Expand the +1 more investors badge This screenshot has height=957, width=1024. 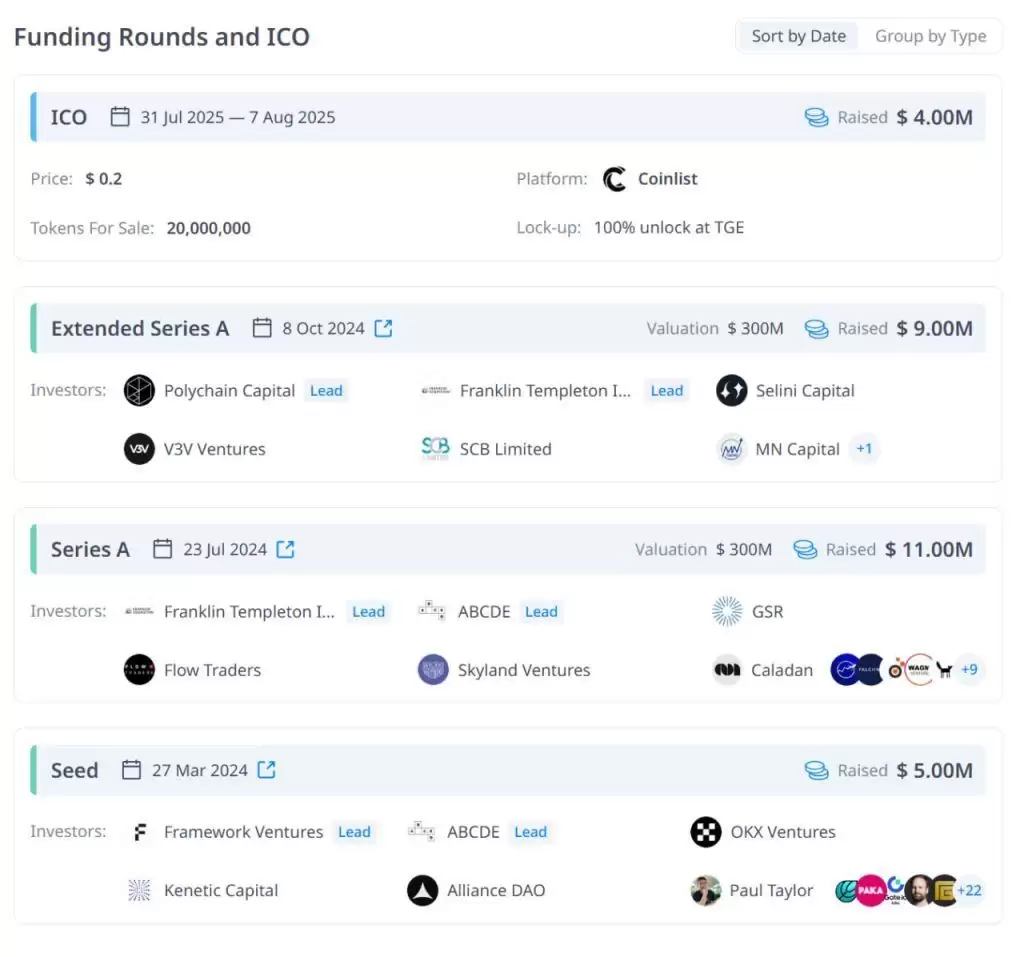(x=864, y=449)
